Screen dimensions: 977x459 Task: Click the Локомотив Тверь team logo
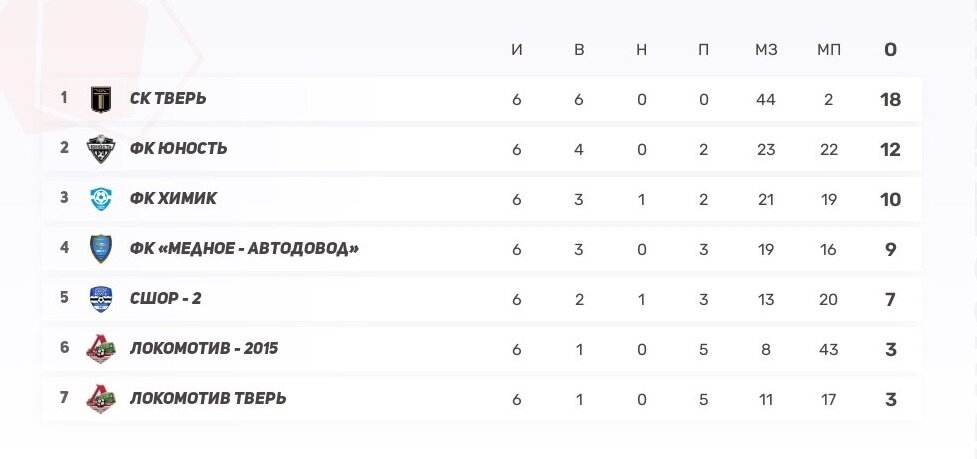101,398
